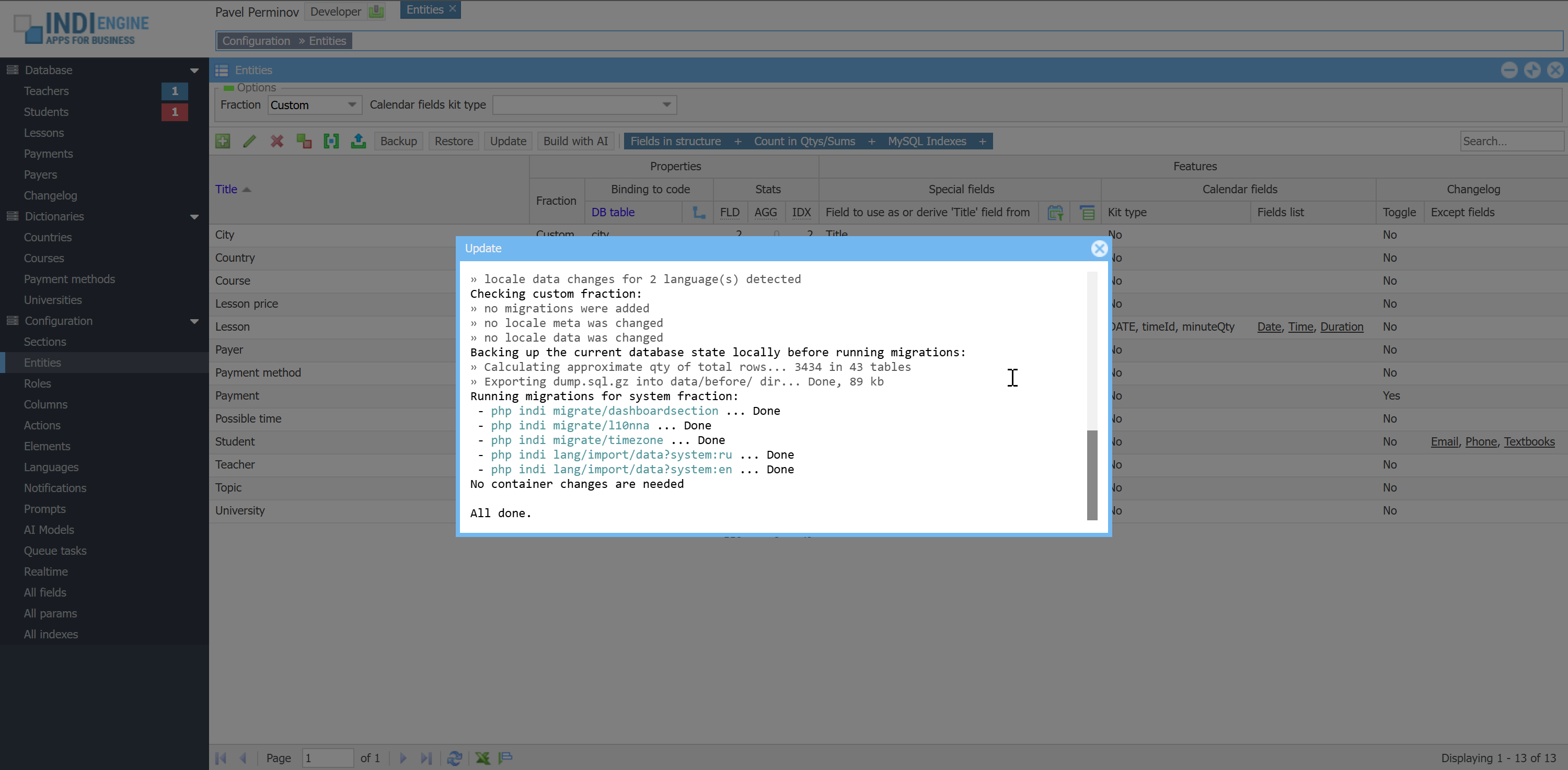Close the Update dialog with X icon
Viewport: 1568px width, 770px height.
[x=1099, y=248]
